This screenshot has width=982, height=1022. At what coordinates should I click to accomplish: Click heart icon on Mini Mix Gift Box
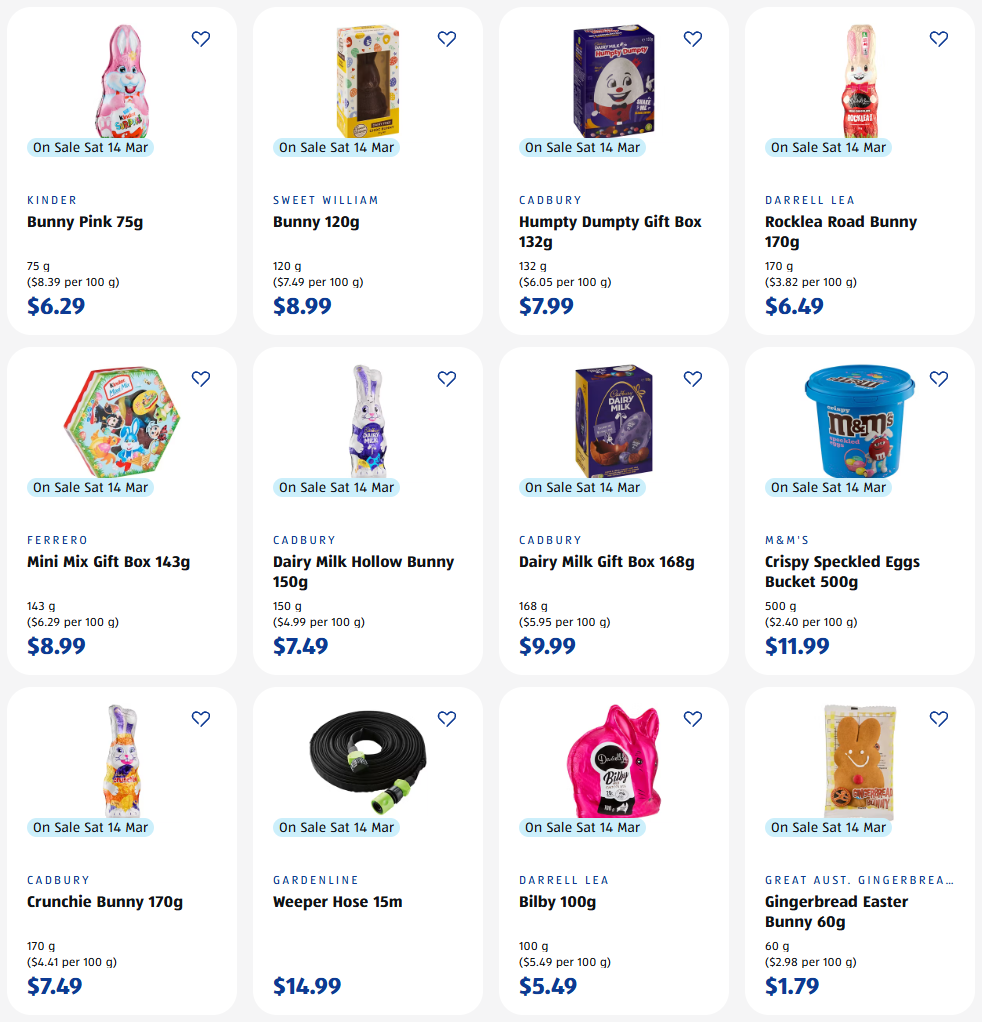pyautogui.click(x=201, y=379)
